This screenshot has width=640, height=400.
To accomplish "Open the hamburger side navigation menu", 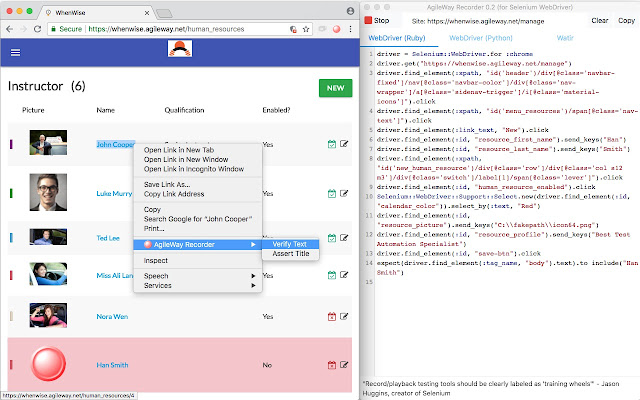I will tap(16, 52).
